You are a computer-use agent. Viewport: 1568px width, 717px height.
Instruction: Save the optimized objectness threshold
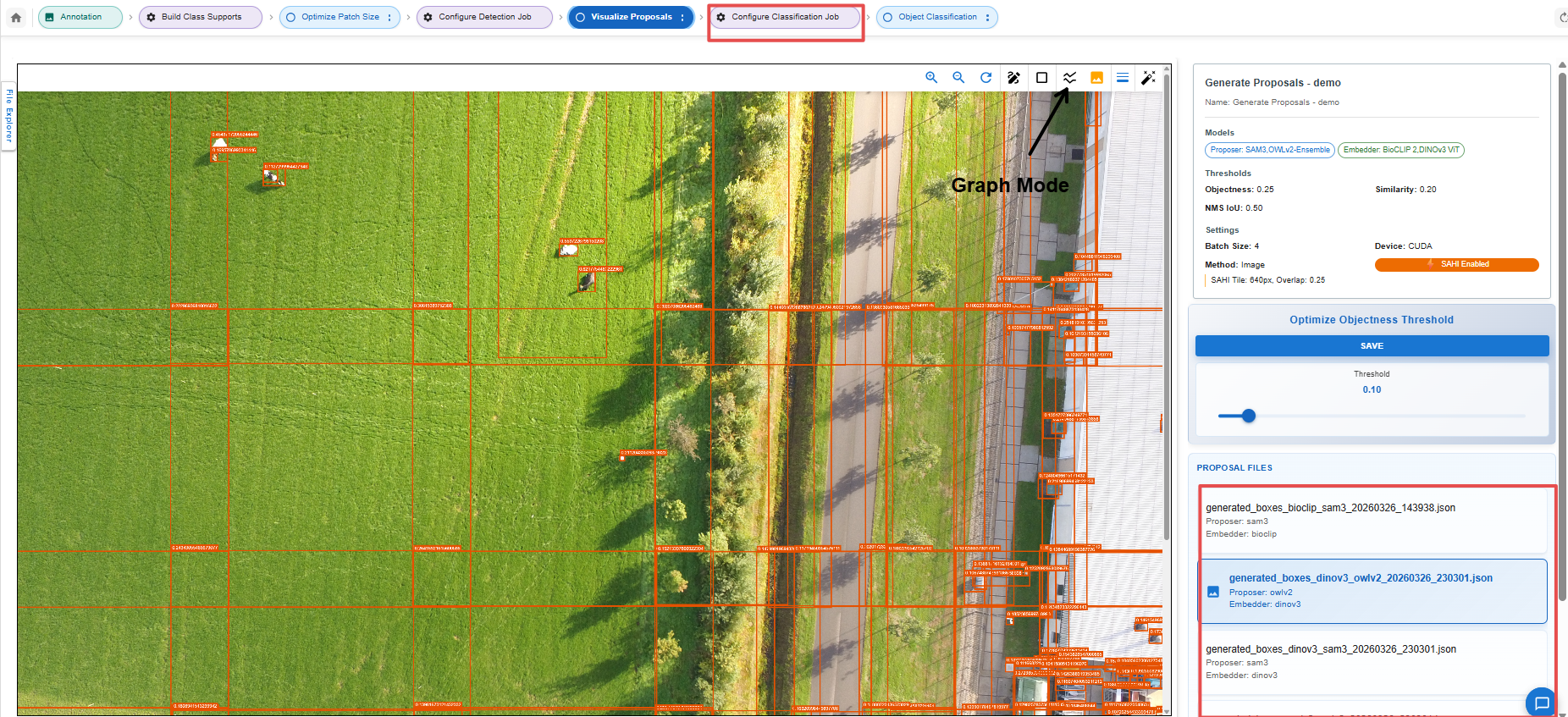tap(1372, 346)
